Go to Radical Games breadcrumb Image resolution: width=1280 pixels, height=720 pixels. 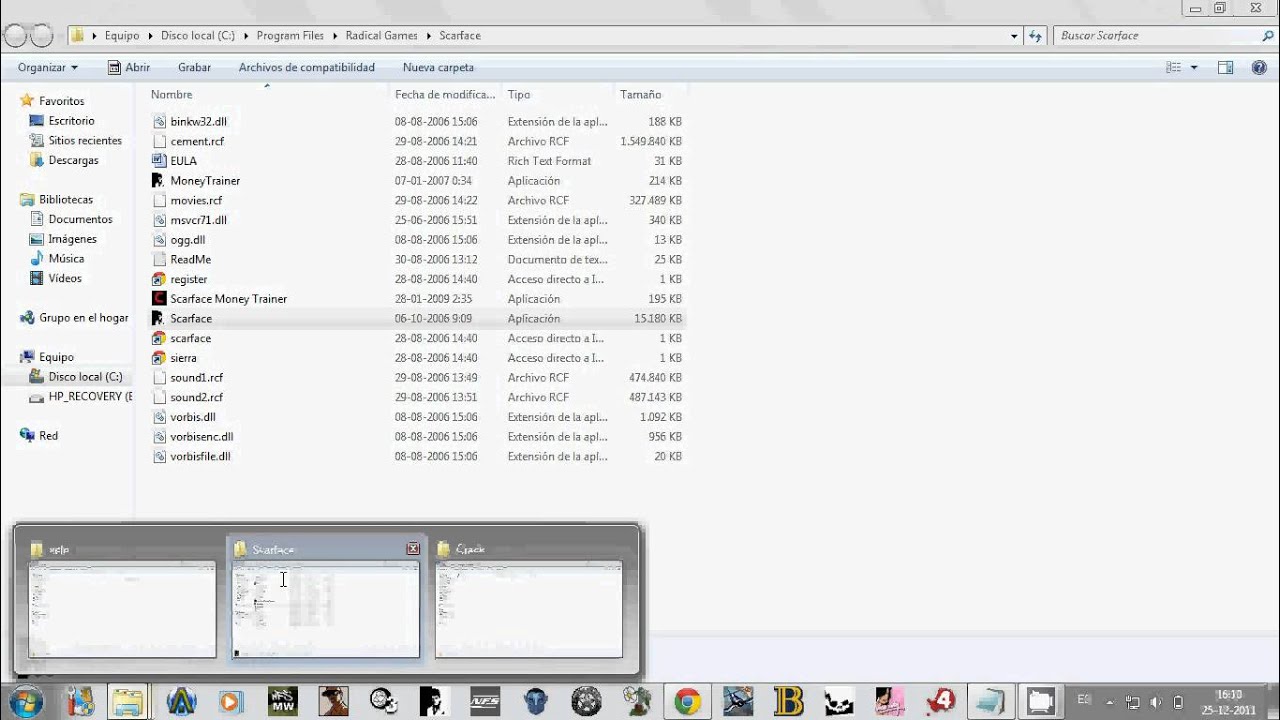[383, 35]
